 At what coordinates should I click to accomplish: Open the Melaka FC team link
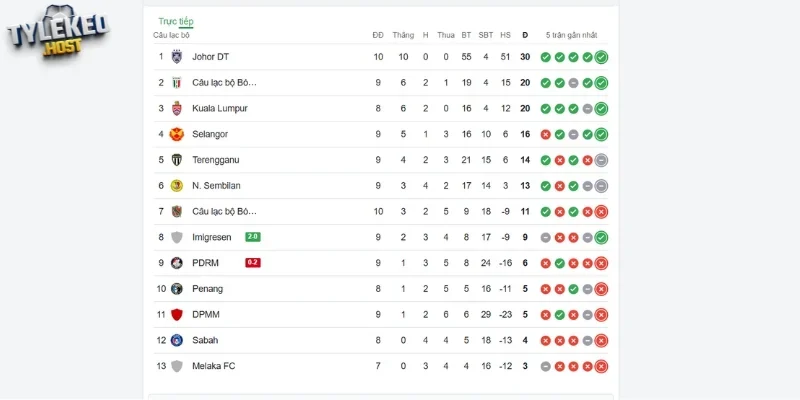[x=213, y=366]
